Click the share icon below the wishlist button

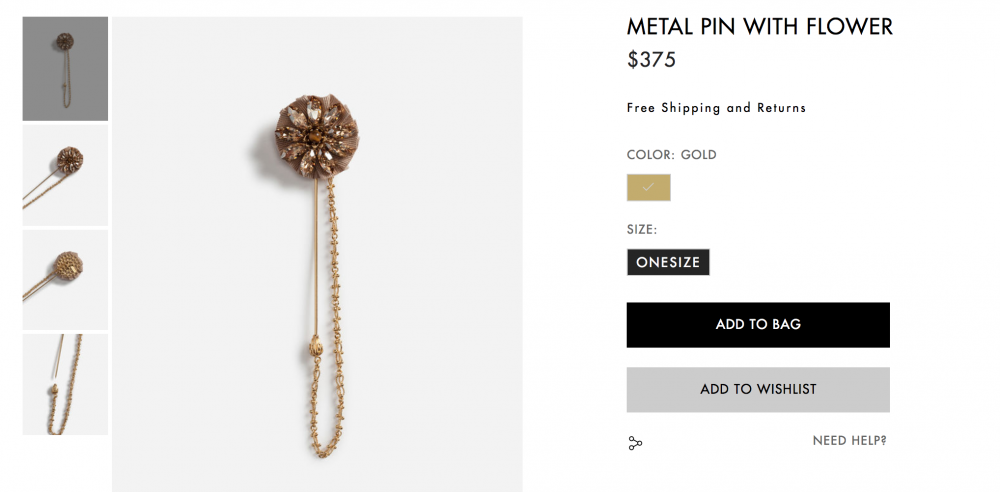click(x=635, y=443)
